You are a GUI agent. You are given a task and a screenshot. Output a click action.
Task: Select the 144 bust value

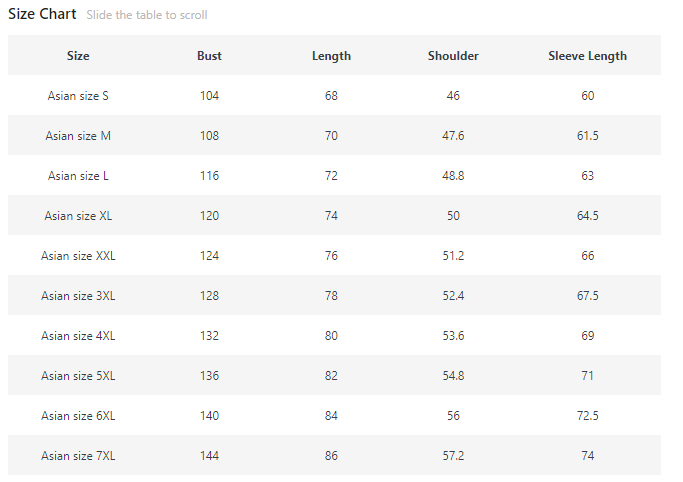(209, 456)
